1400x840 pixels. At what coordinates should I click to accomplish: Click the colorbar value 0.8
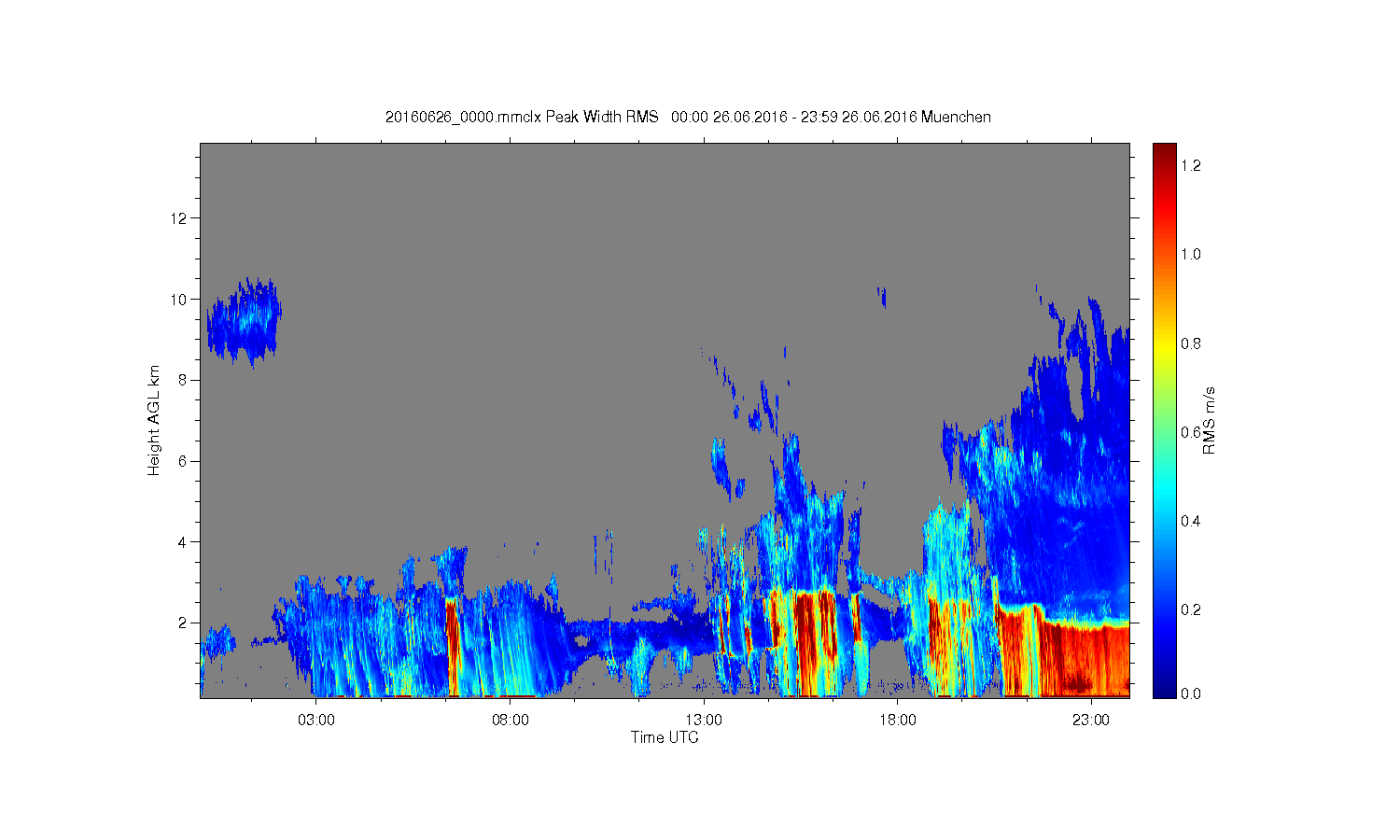[x=1190, y=343]
